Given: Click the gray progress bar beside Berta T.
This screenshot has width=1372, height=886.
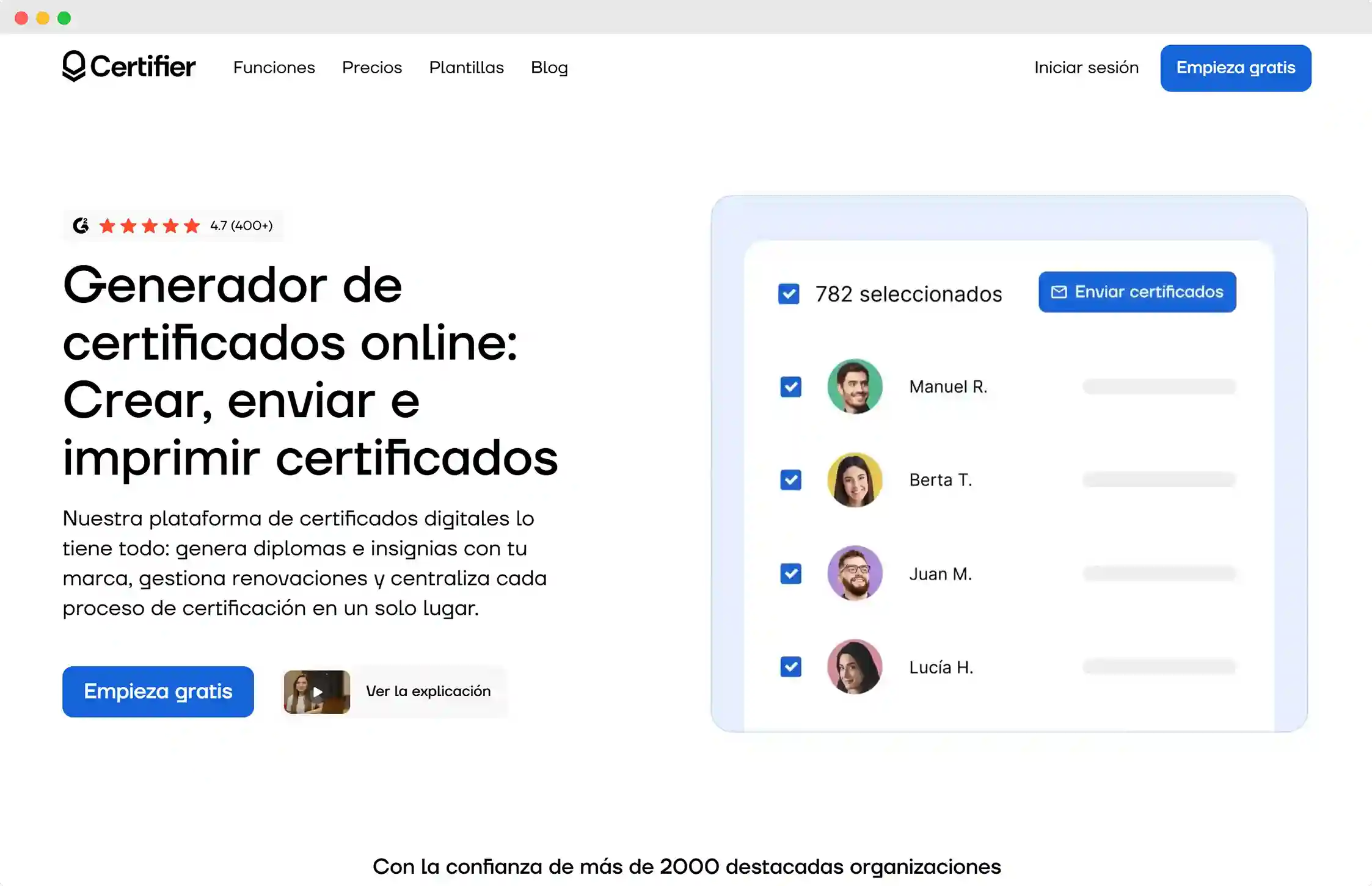Looking at the screenshot, I should [1158, 480].
